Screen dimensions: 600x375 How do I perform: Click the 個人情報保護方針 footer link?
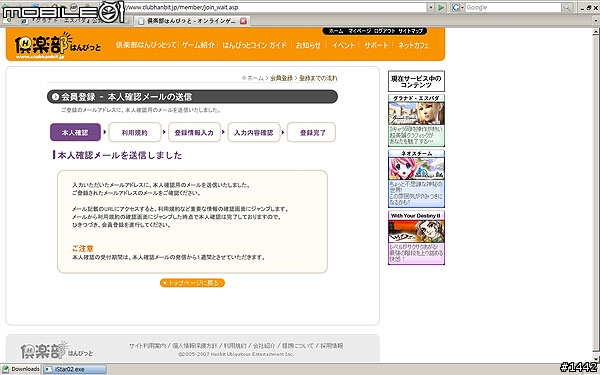pos(194,346)
